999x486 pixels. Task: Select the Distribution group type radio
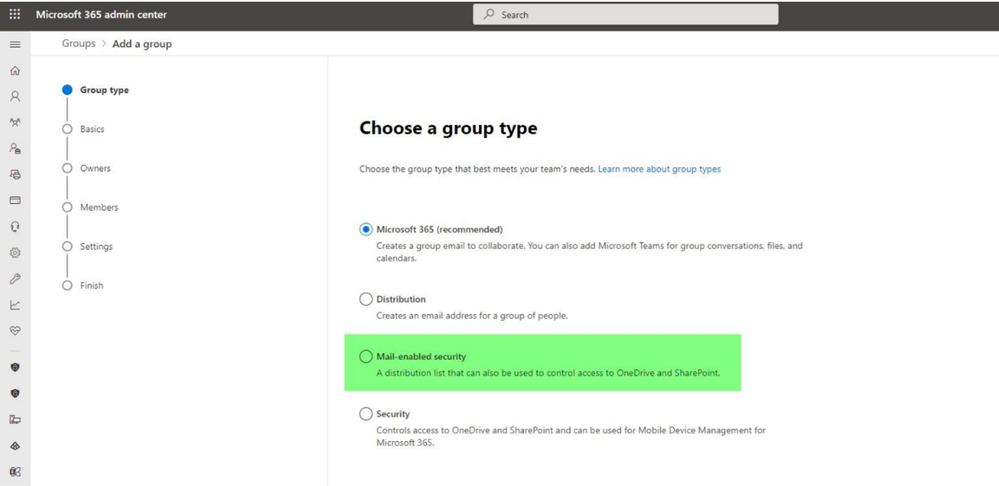(x=366, y=299)
